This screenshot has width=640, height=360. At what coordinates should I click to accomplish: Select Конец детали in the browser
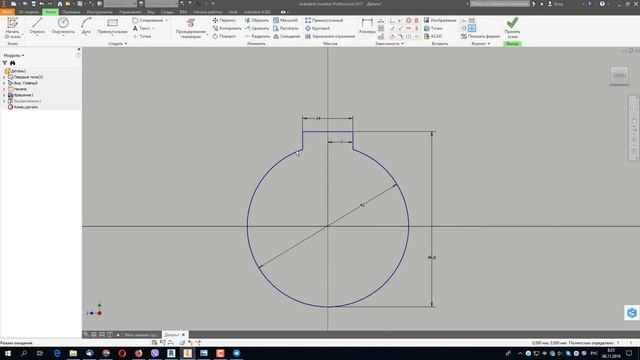coord(23,107)
